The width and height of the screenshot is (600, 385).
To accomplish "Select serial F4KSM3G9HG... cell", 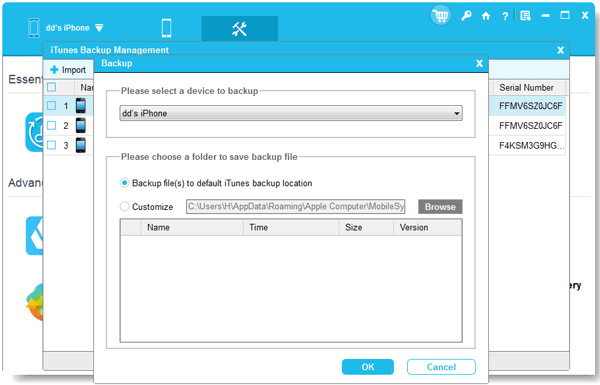I will 531,145.
